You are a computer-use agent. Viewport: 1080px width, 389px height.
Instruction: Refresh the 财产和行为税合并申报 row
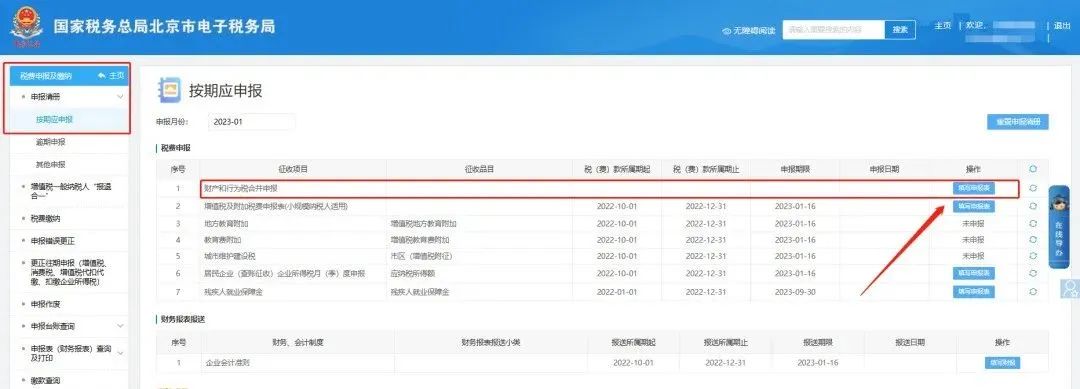(x=1032, y=188)
